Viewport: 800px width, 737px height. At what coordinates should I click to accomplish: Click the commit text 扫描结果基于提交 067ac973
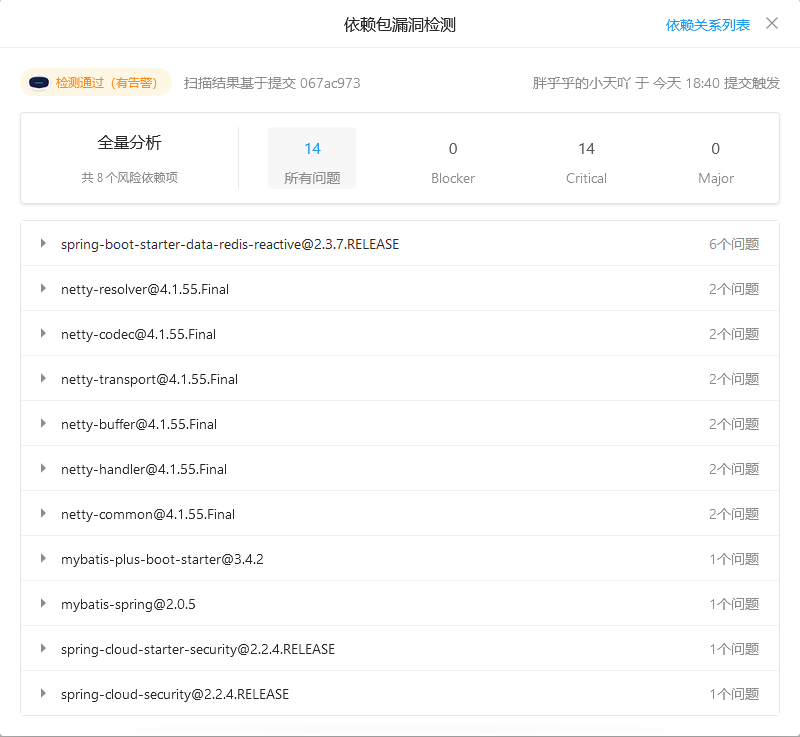272,83
